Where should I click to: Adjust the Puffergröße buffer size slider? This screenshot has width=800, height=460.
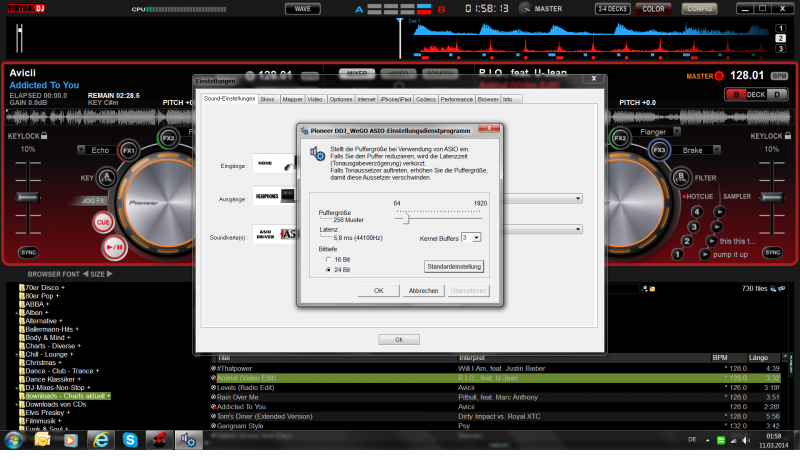[407, 219]
